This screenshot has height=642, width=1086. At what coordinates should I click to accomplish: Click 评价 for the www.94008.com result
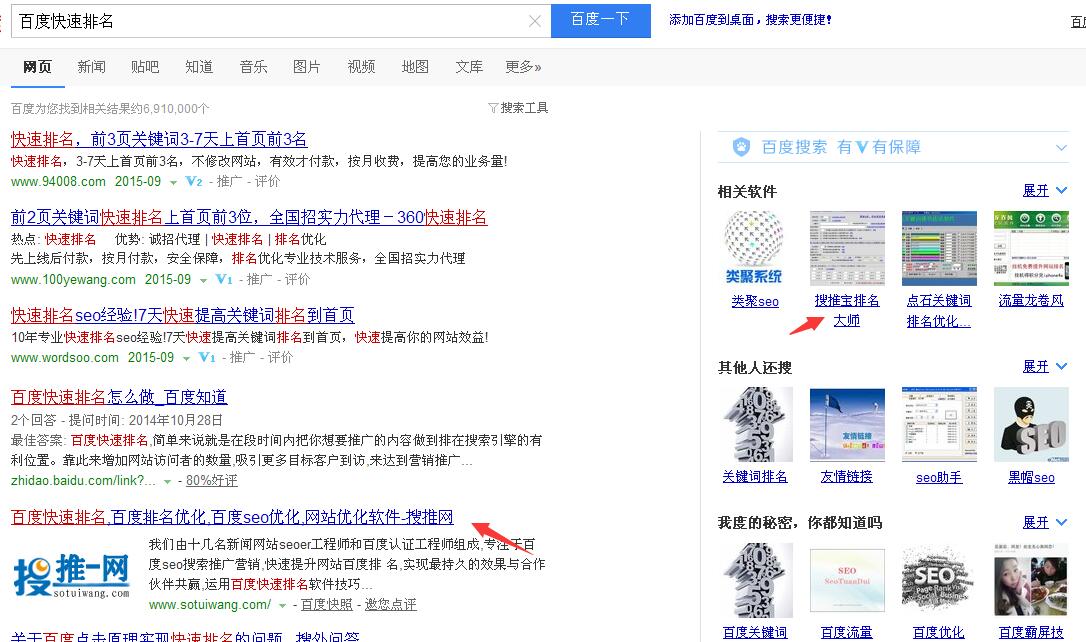(267, 181)
